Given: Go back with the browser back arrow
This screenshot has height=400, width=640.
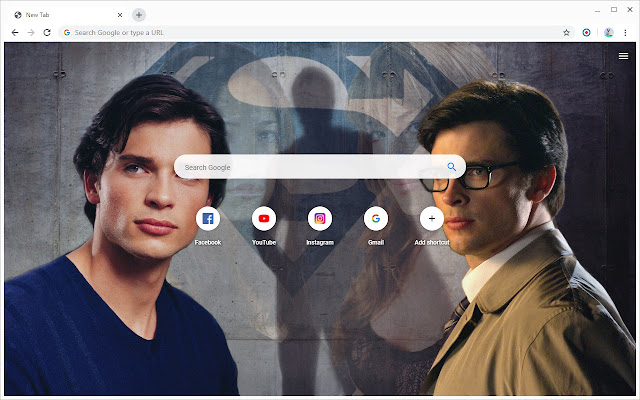Looking at the screenshot, I should 15,33.
